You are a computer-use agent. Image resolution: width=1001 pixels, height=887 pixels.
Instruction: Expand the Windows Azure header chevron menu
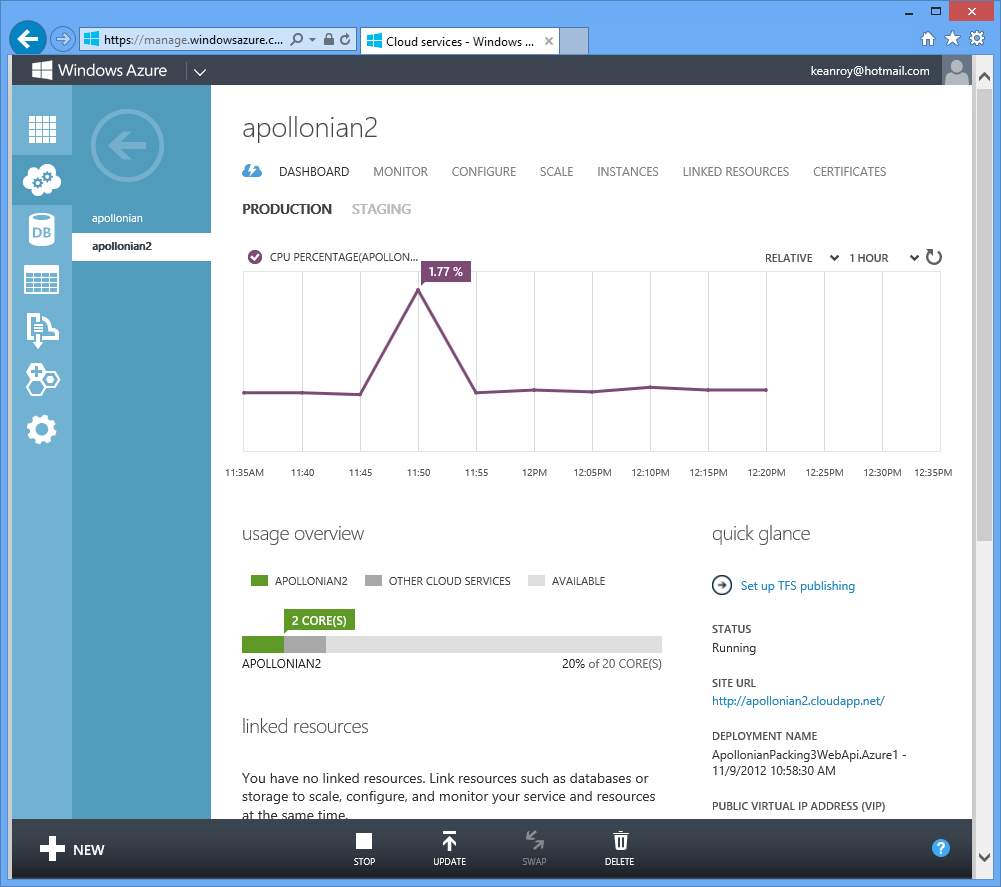click(x=200, y=72)
